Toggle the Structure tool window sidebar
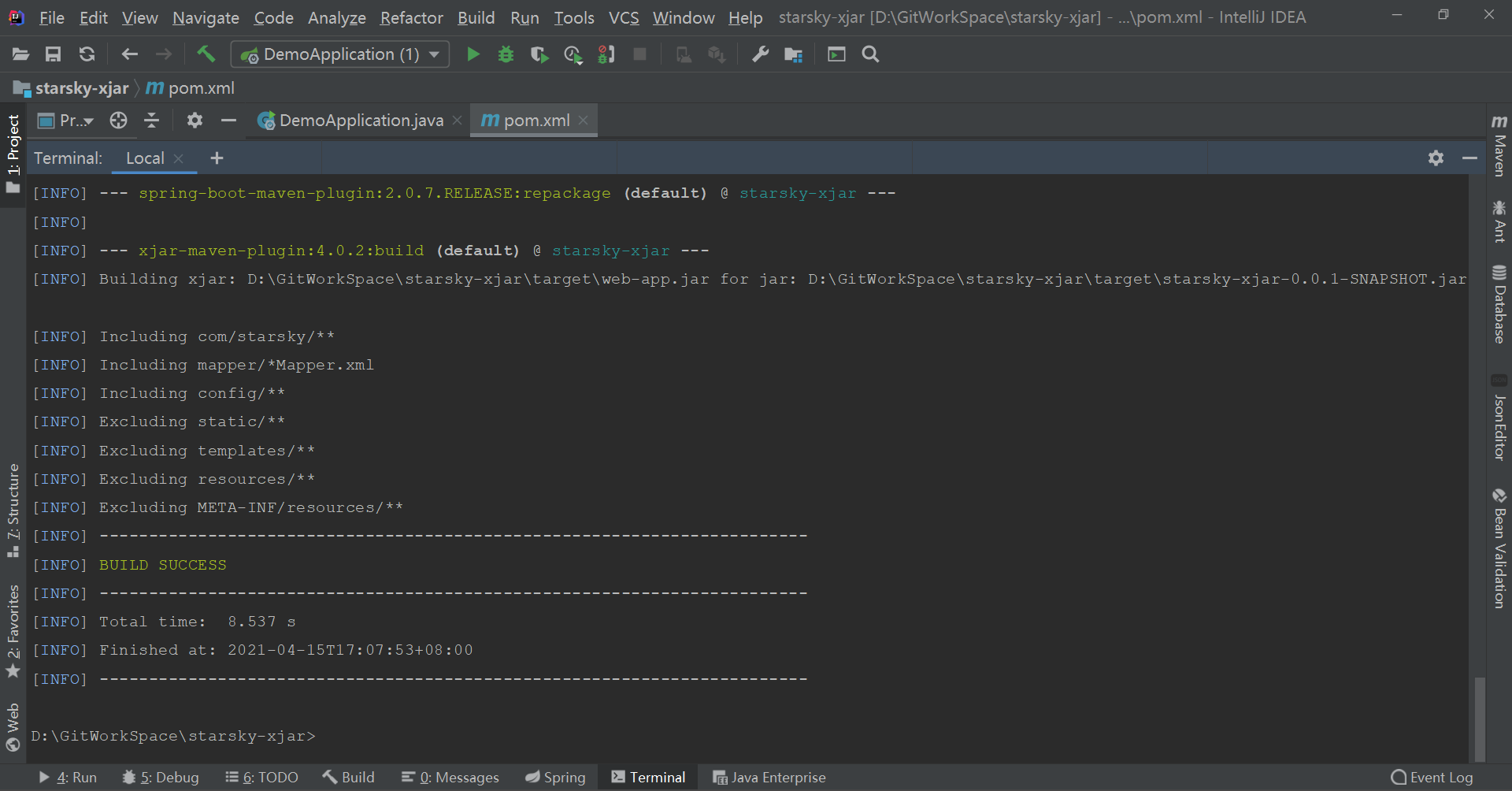 point(13,511)
